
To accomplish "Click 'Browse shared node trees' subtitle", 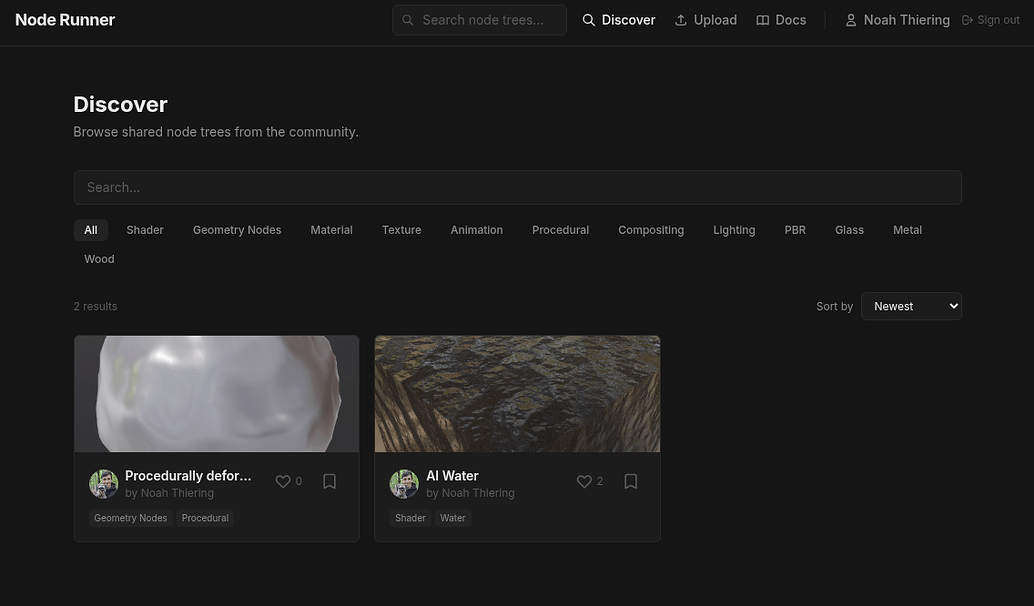I will click(216, 132).
